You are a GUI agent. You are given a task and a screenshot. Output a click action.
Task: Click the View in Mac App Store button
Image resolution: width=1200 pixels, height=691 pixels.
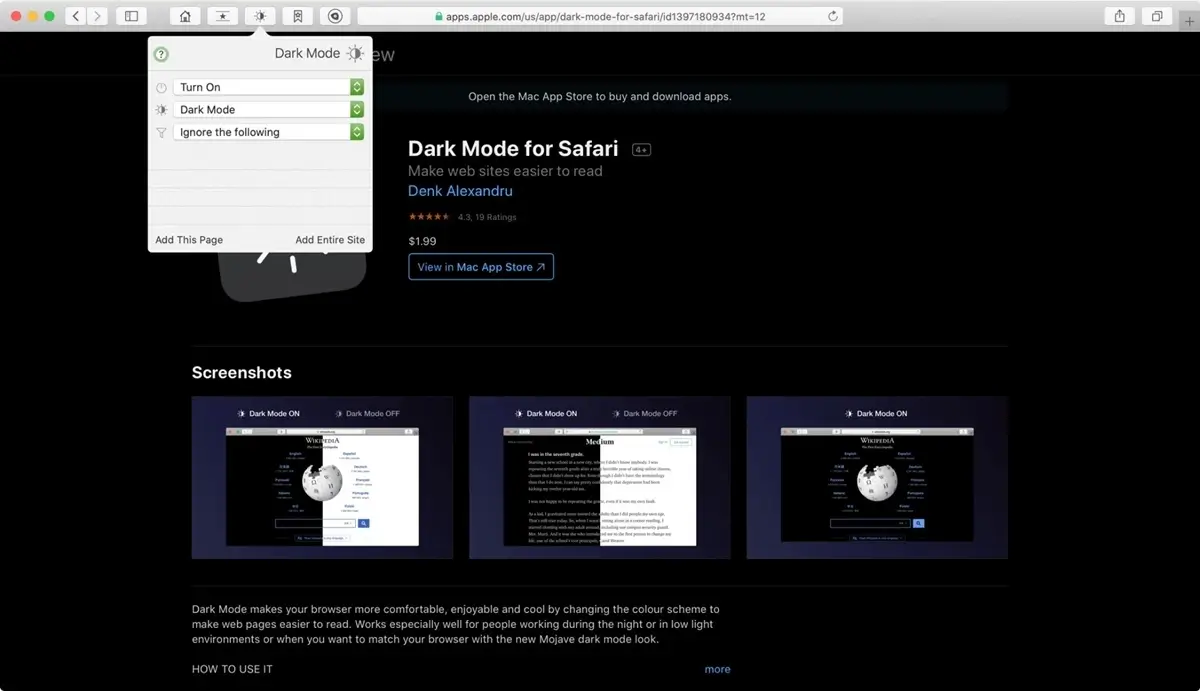481,267
